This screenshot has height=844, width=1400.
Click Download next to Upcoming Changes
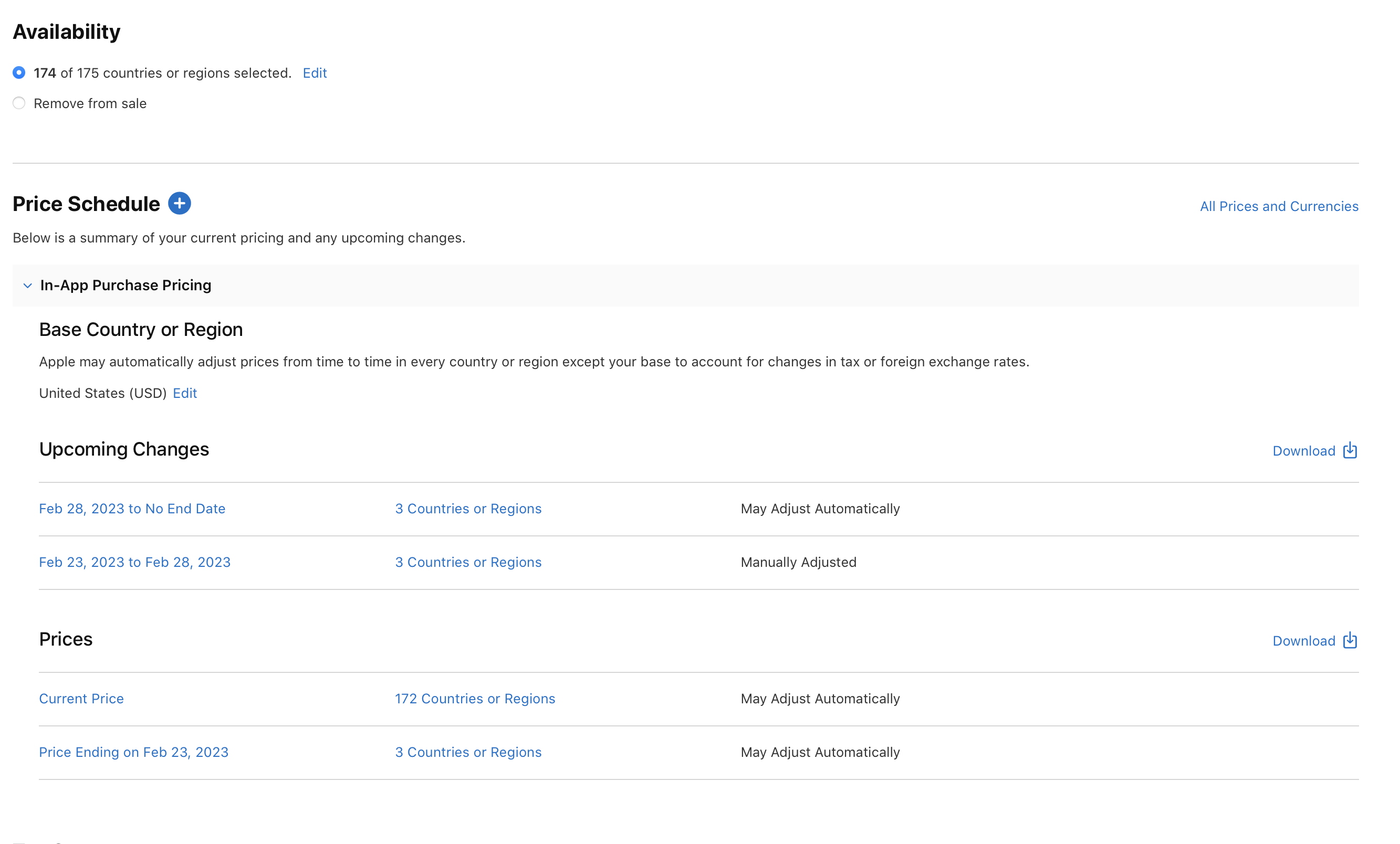(x=1304, y=450)
